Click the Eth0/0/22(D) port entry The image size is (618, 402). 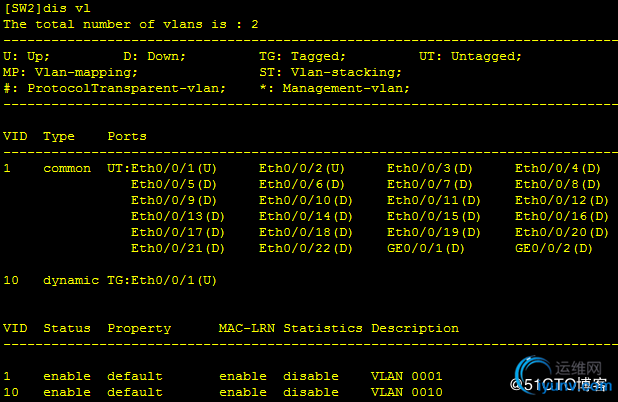click(x=305, y=249)
